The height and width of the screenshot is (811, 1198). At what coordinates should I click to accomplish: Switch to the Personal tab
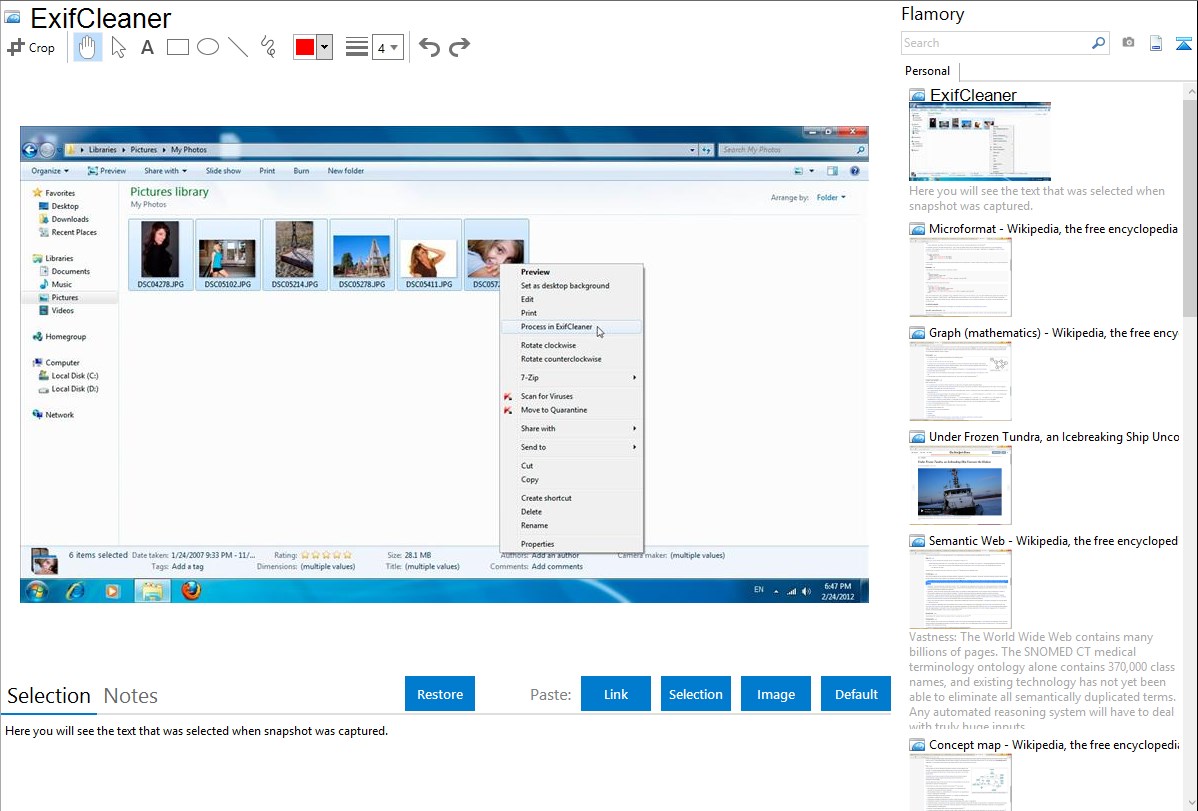(928, 70)
